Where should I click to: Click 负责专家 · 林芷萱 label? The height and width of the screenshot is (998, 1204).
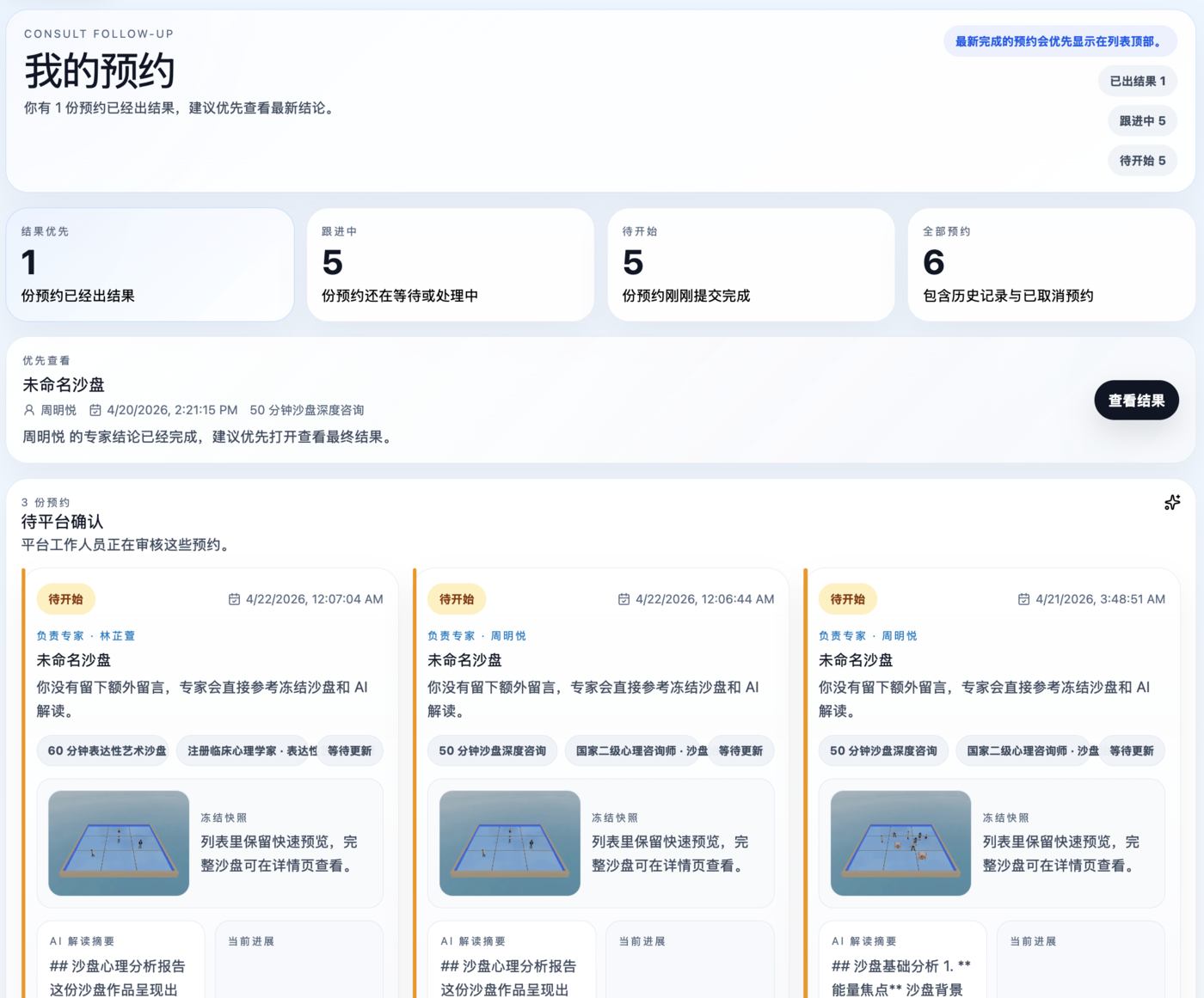pos(86,636)
